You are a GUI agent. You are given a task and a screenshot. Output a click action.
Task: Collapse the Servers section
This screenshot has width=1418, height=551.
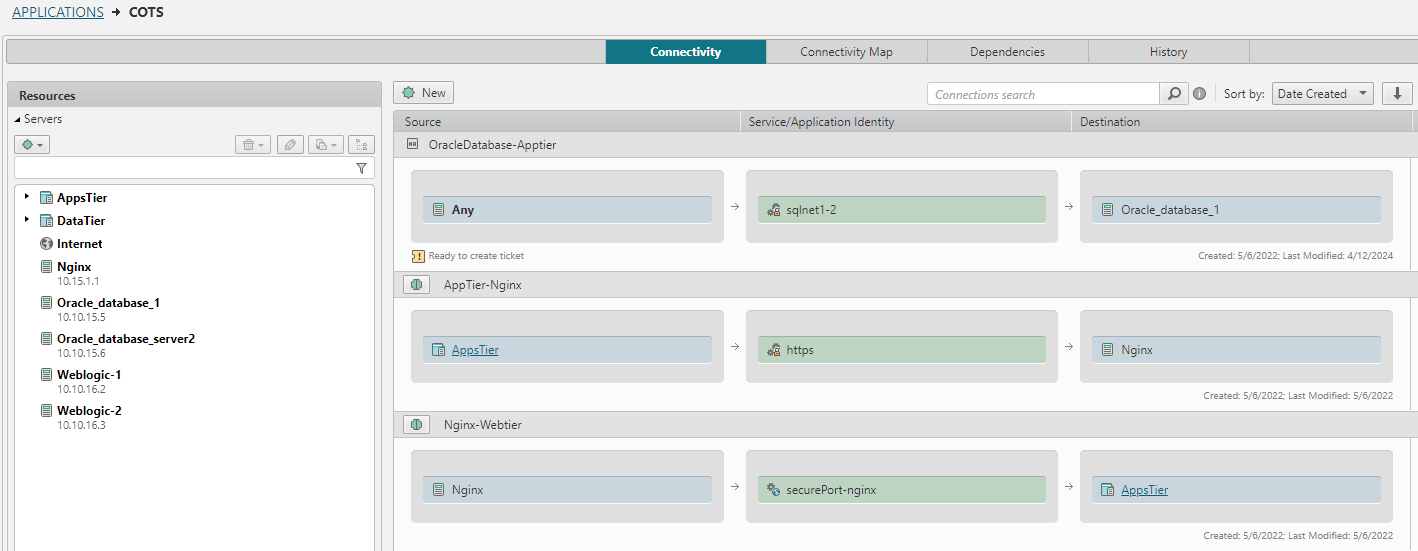click(x=17, y=120)
